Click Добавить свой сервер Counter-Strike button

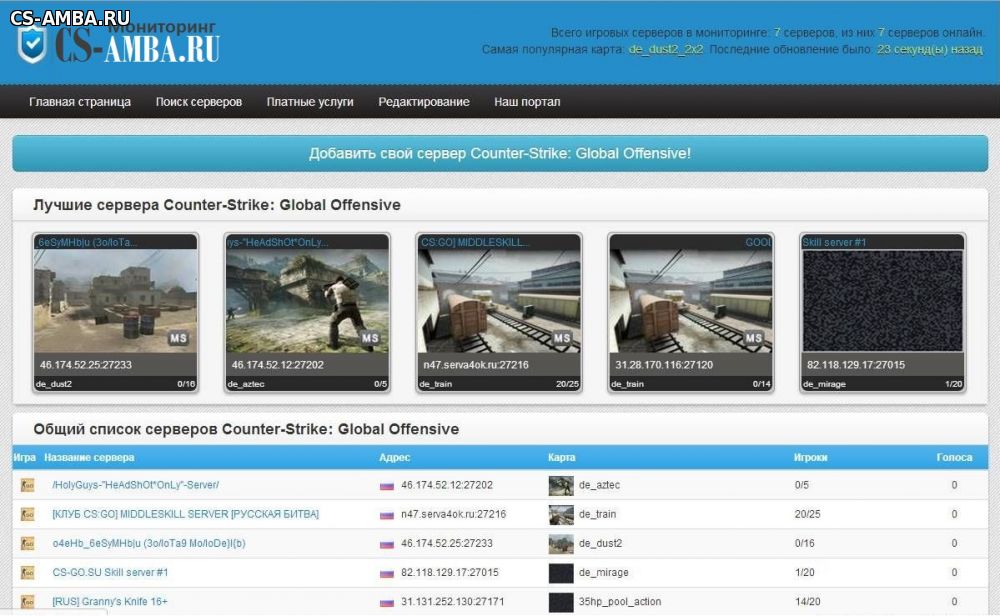click(x=500, y=153)
